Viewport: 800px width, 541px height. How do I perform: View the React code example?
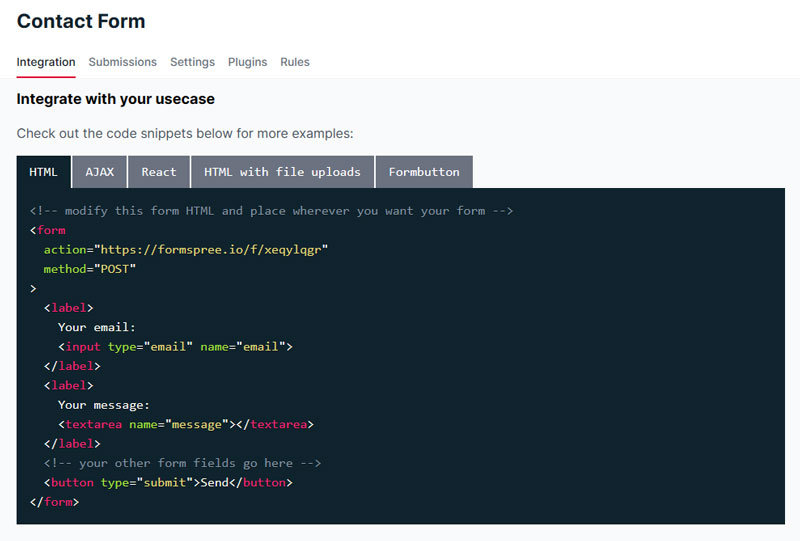tap(159, 172)
